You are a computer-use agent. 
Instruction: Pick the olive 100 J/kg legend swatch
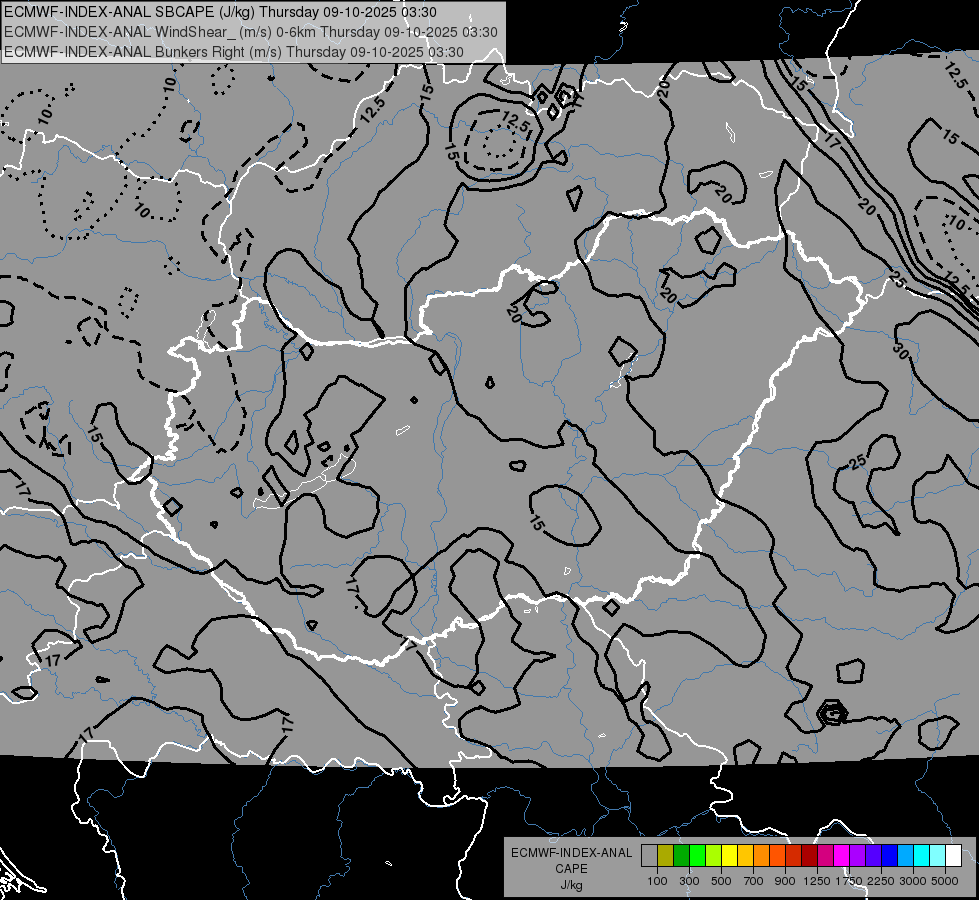tap(665, 855)
